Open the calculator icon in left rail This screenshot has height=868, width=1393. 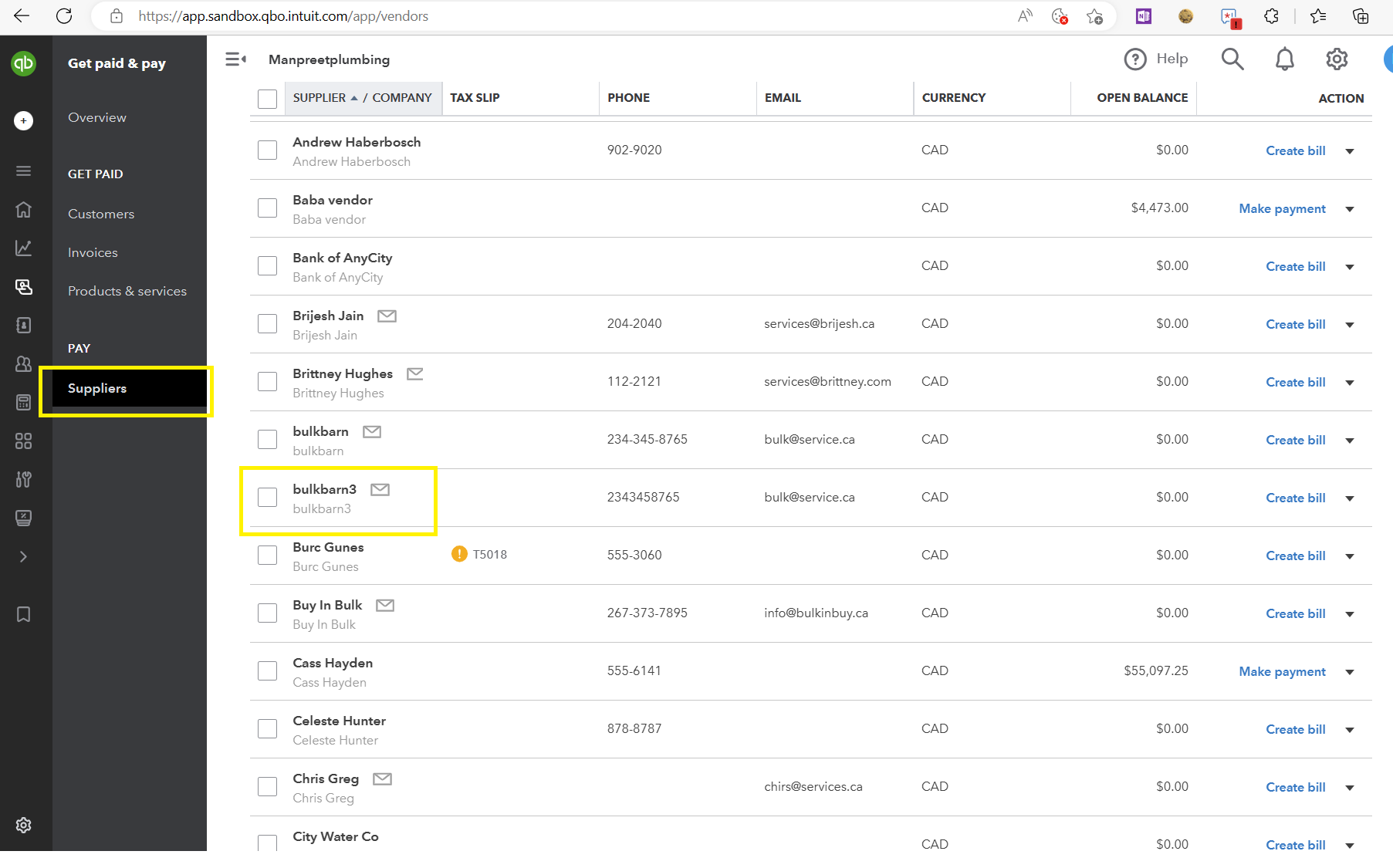(23, 402)
